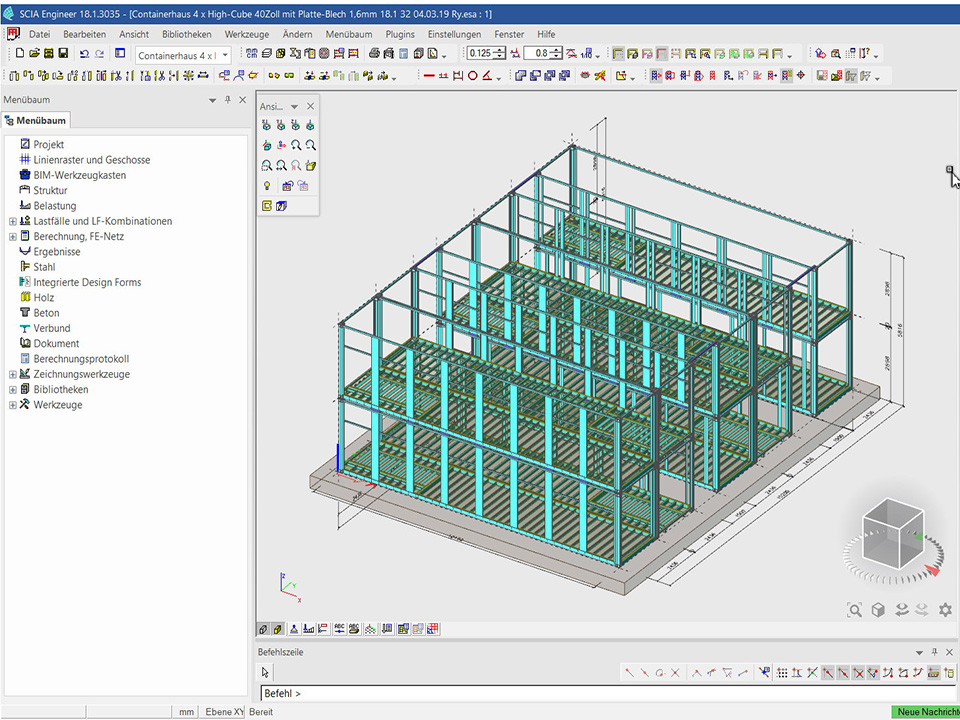This screenshot has width=960, height=720.
Task: Click the lightbulb icon in Ansicht panel
Action: tap(267, 185)
